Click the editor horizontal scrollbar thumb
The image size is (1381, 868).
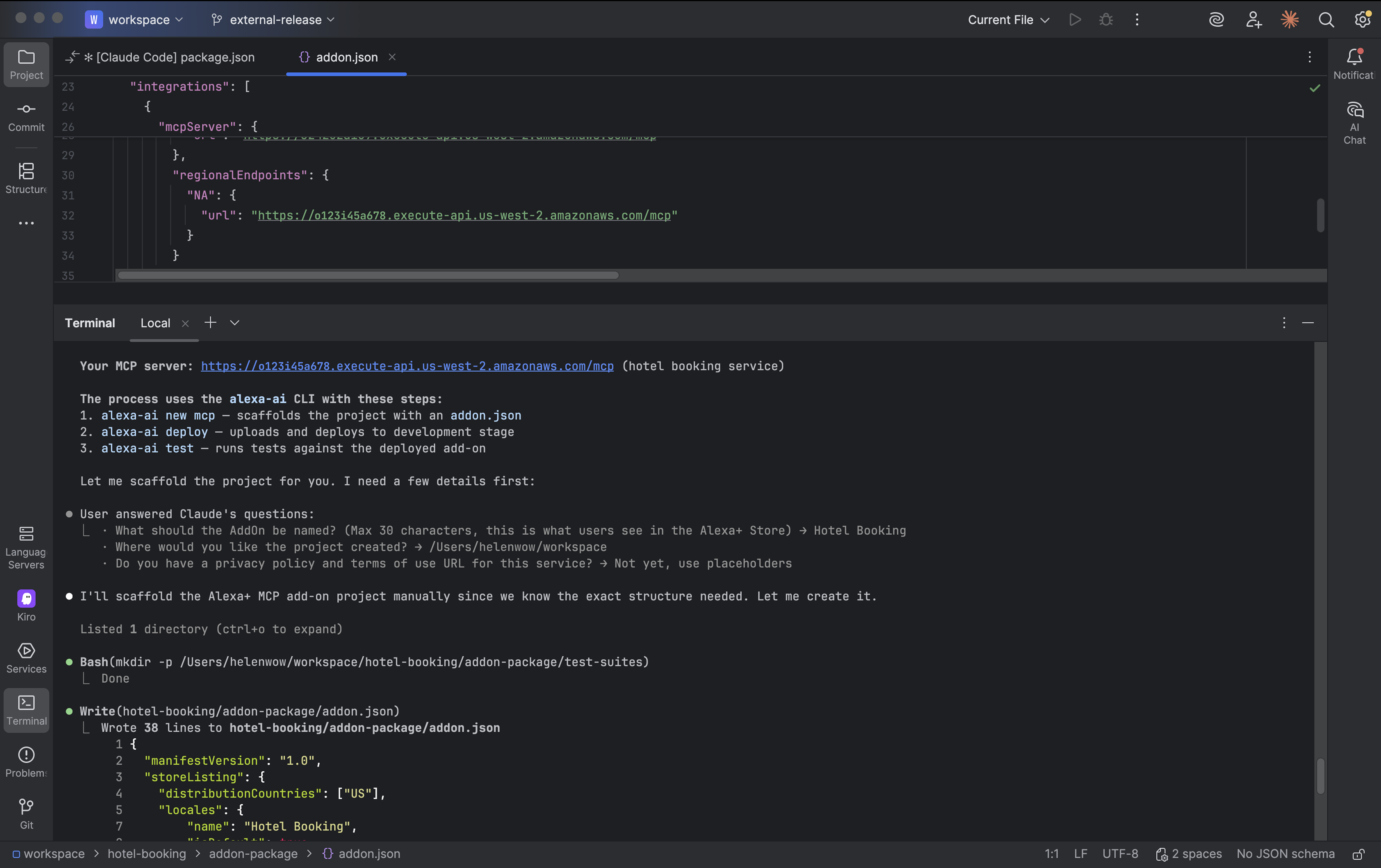point(368,275)
